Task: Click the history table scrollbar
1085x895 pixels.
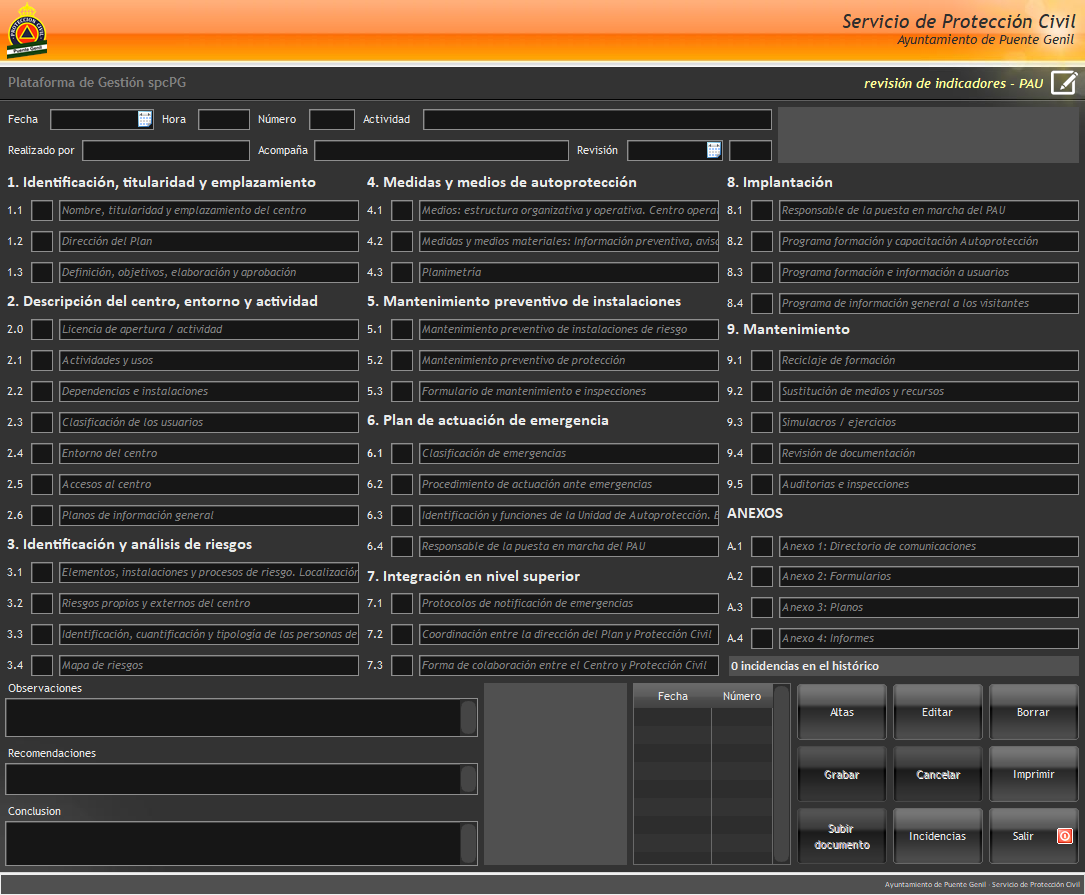Action: click(x=782, y=775)
